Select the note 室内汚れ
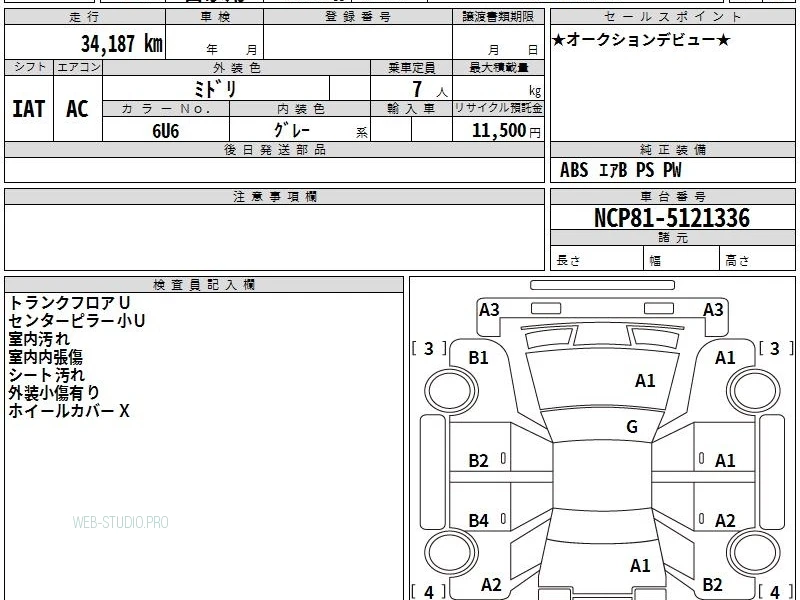The image size is (800, 600). [x=39, y=339]
